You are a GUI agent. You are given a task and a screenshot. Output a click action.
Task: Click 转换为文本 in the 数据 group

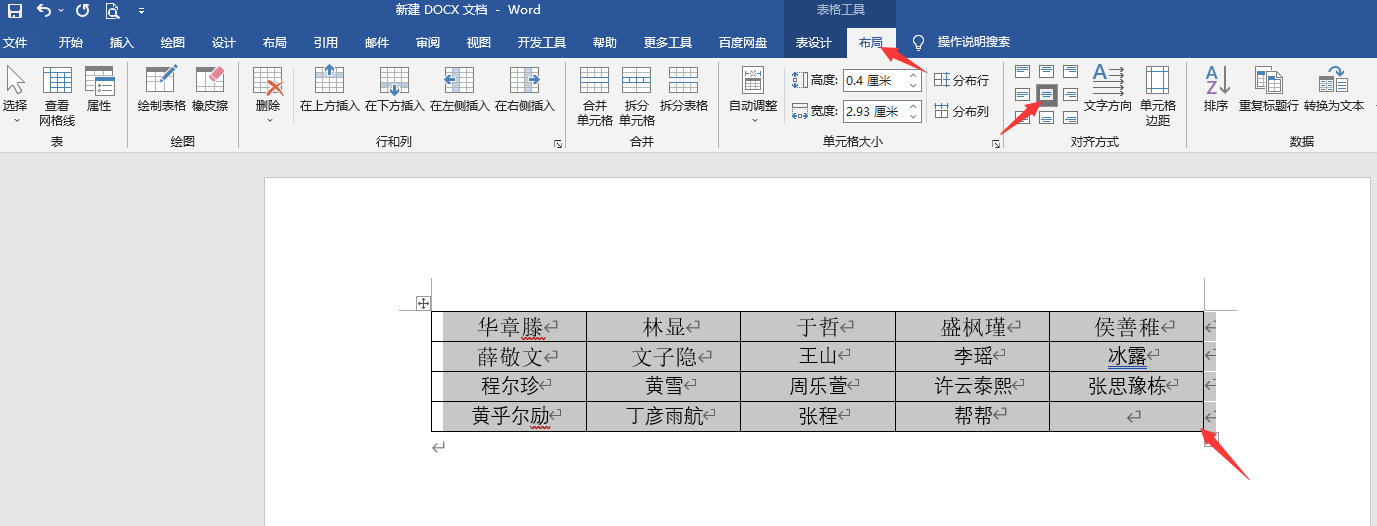coord(1333,90)
